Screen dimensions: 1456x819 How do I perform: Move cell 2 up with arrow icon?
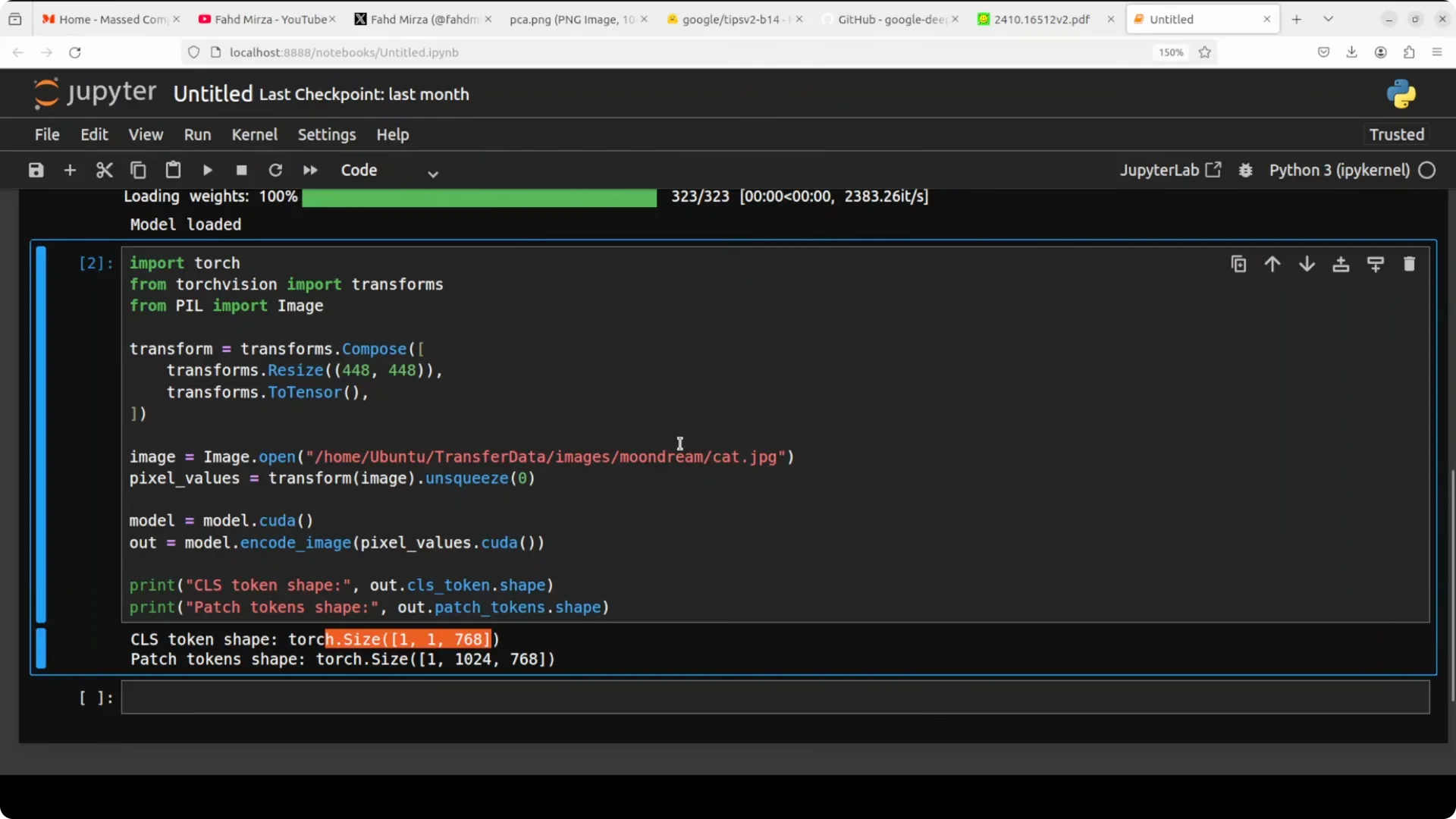click(1272, 264)
